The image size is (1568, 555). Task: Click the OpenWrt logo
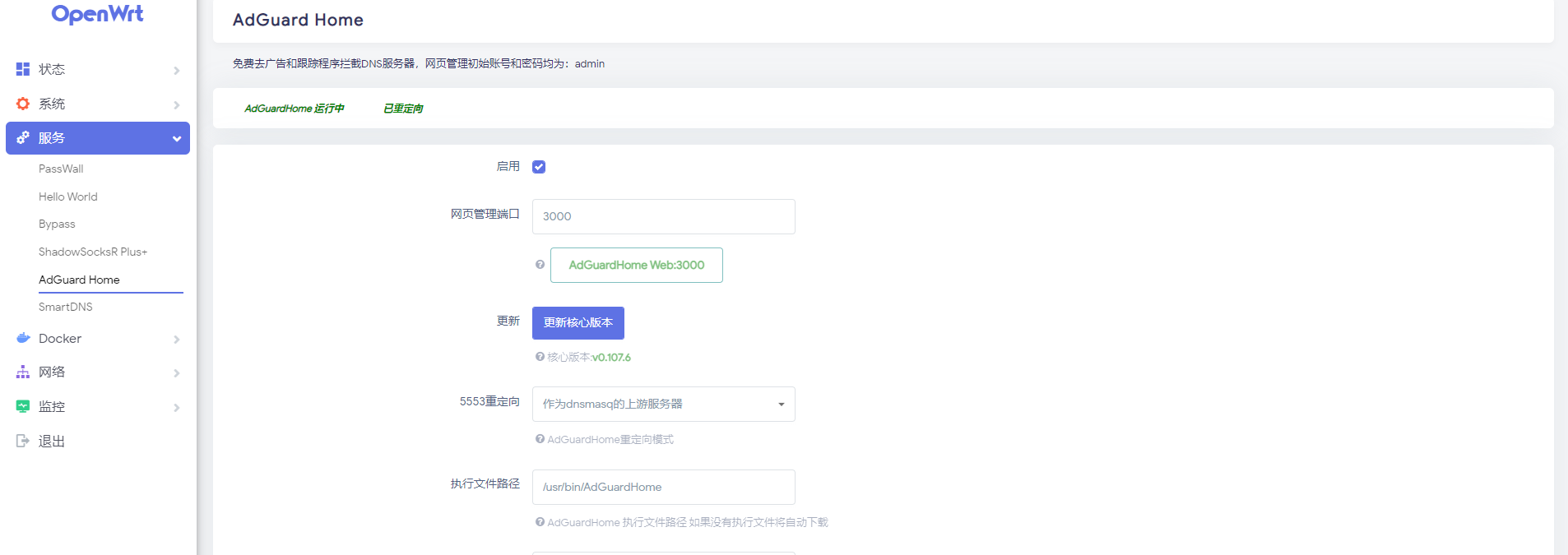97,14
